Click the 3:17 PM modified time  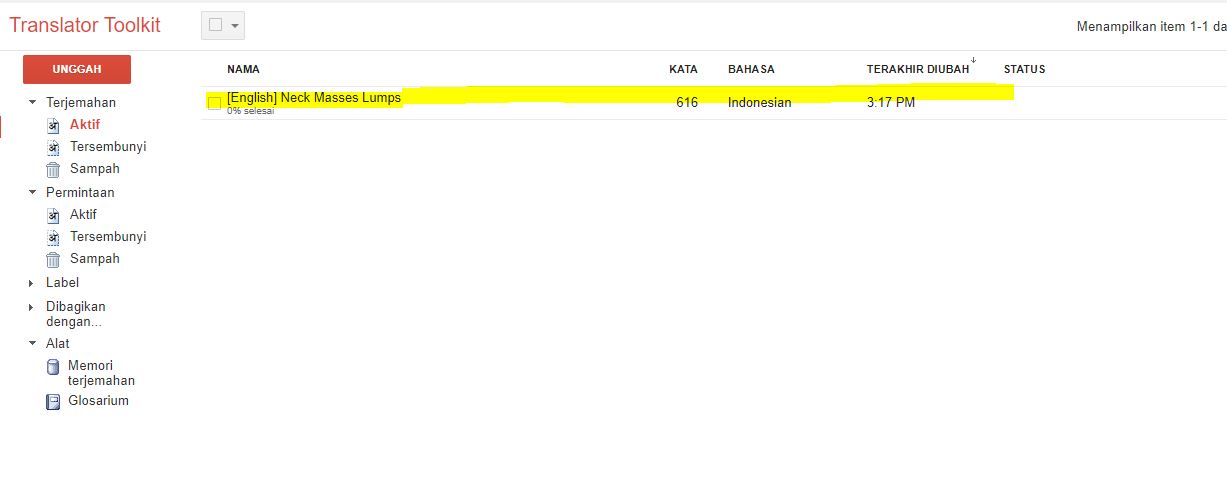(891, 102)
